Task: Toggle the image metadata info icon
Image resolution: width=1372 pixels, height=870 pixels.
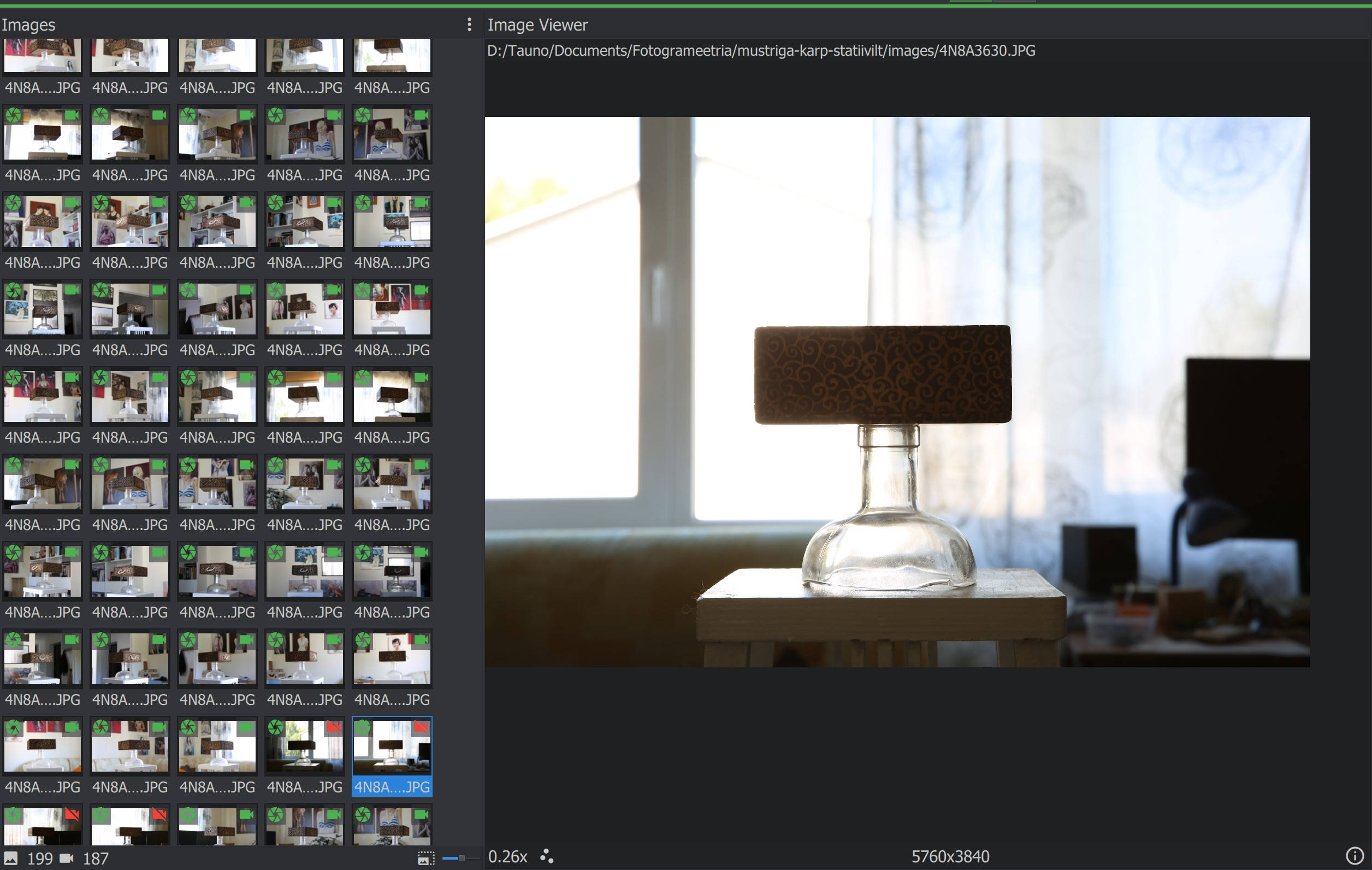Action: click(1354, 856)
